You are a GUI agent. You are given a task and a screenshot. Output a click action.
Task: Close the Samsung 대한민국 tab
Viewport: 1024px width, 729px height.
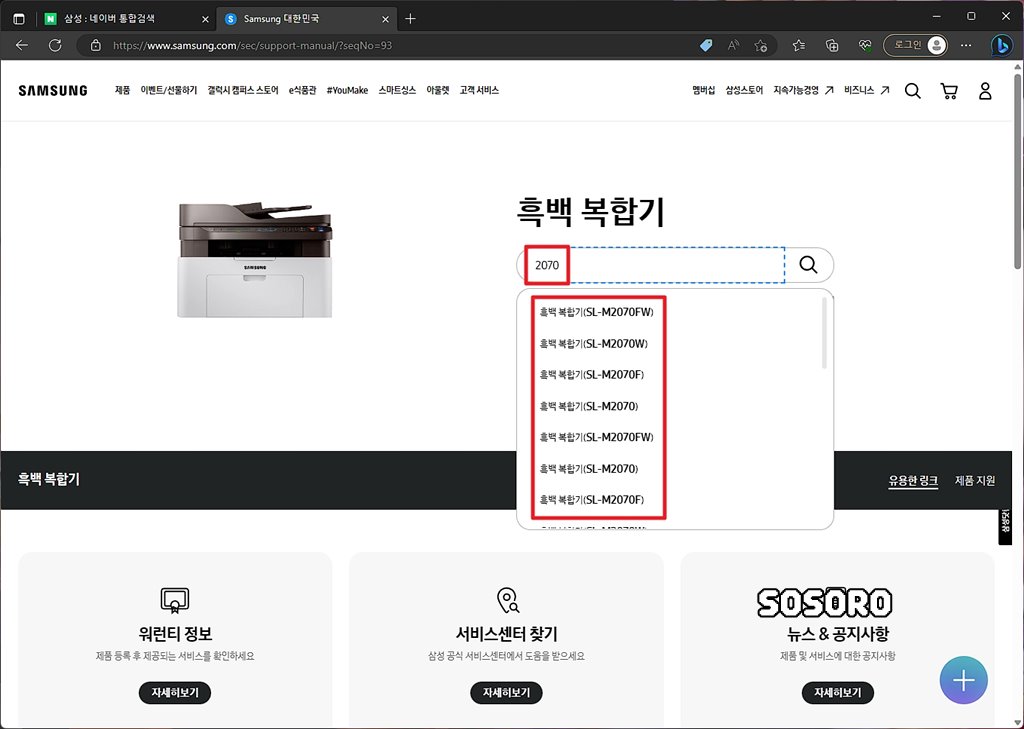pos(385,20)
